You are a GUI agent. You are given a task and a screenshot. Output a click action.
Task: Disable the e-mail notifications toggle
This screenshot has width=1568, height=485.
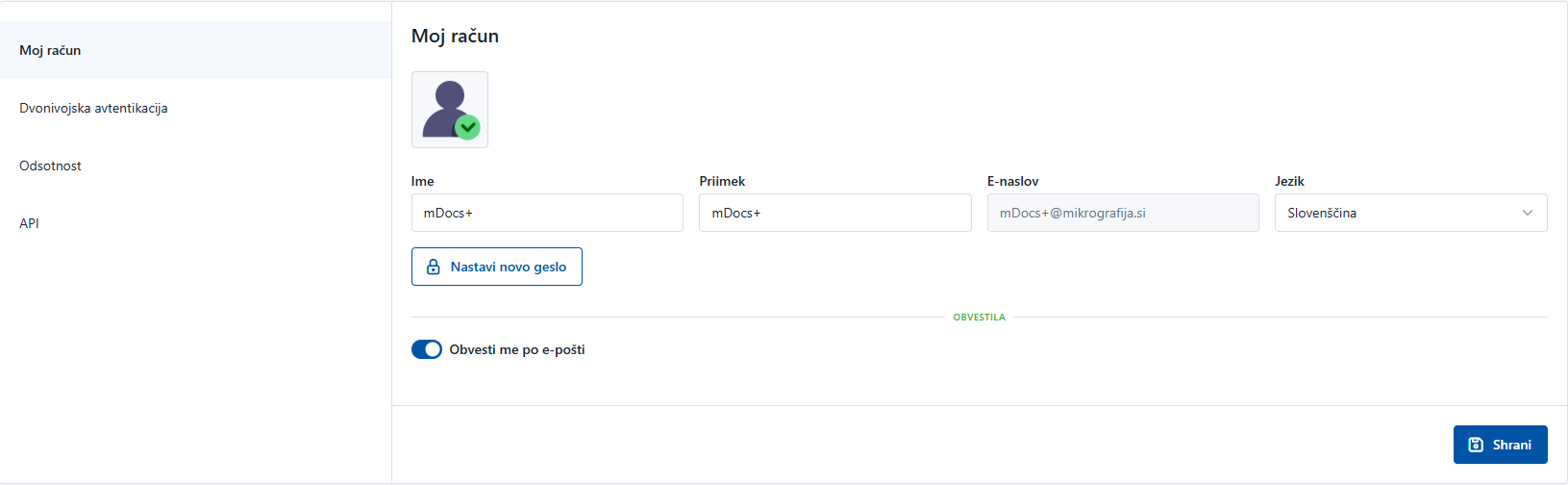point(427,349)
